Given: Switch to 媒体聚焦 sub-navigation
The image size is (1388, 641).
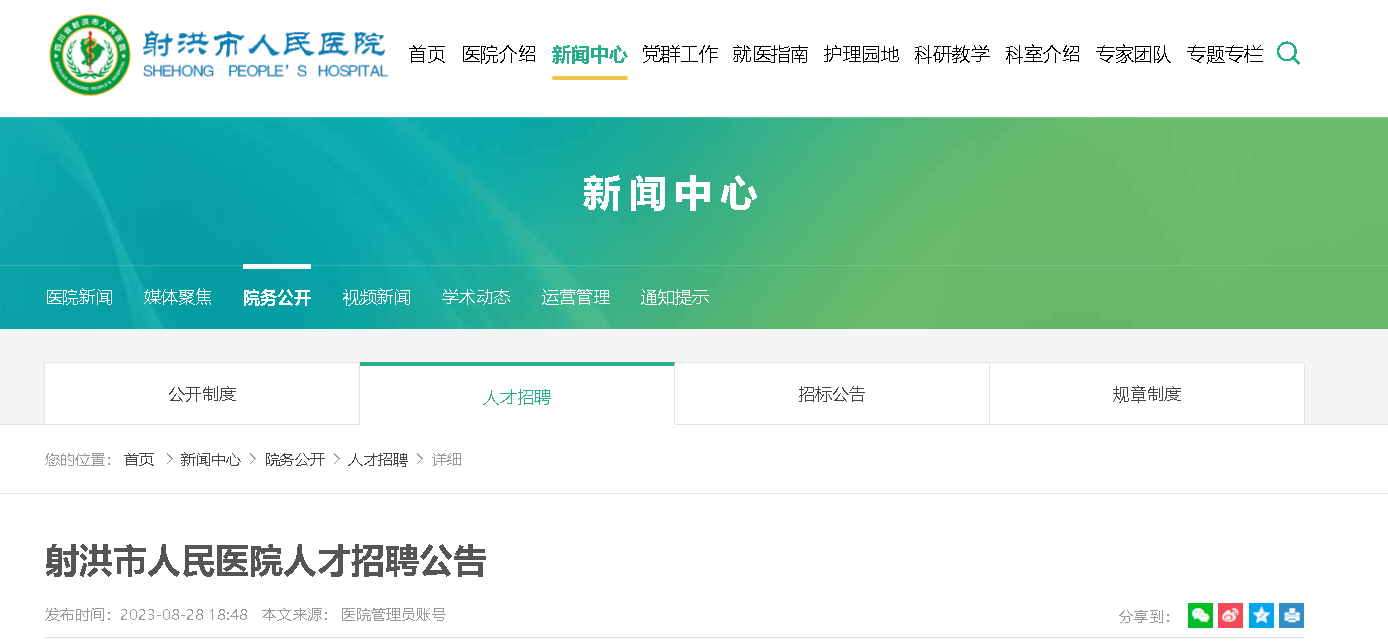Looking at the screenshot, I should pos(178,297).
